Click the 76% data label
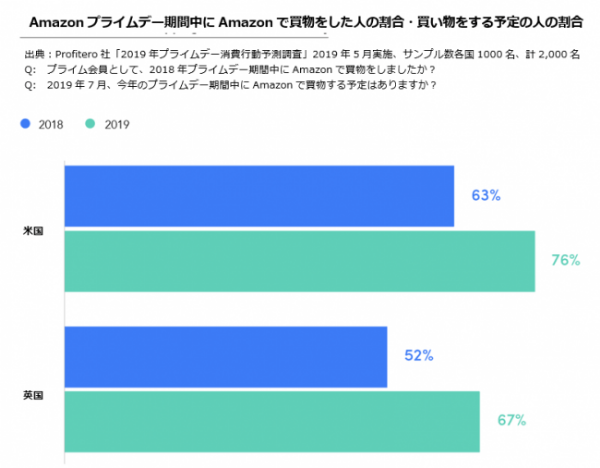 point(566,261)
